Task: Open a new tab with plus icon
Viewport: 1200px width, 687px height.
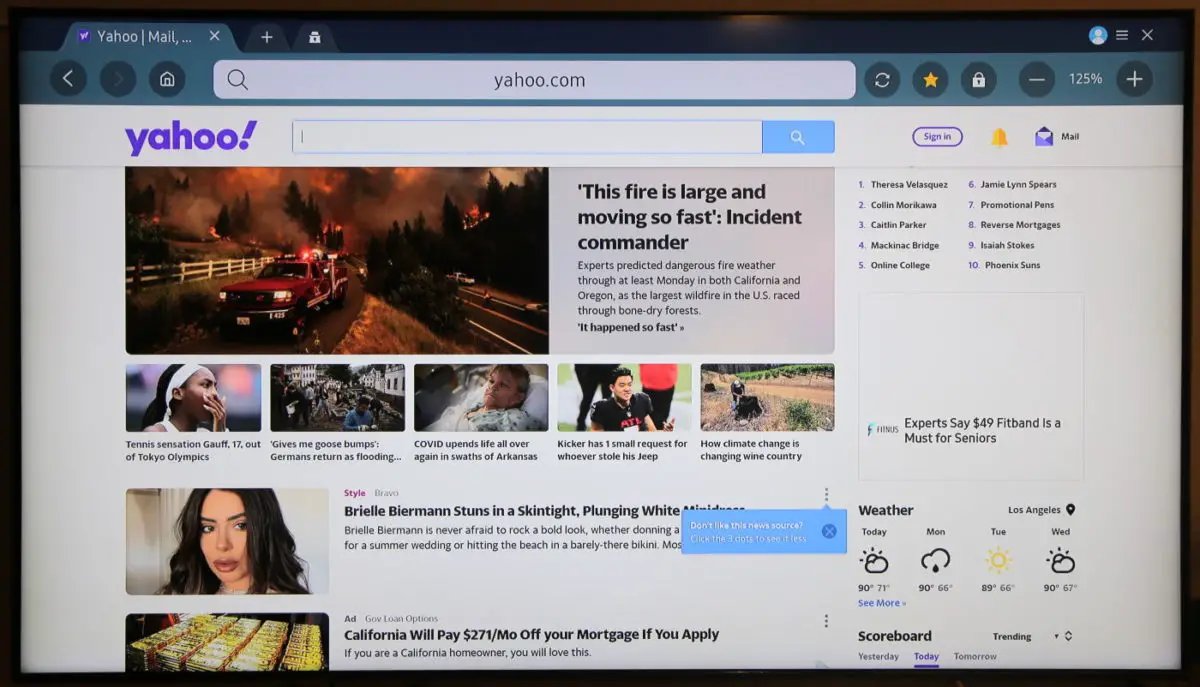Action: tap(266, 37)
